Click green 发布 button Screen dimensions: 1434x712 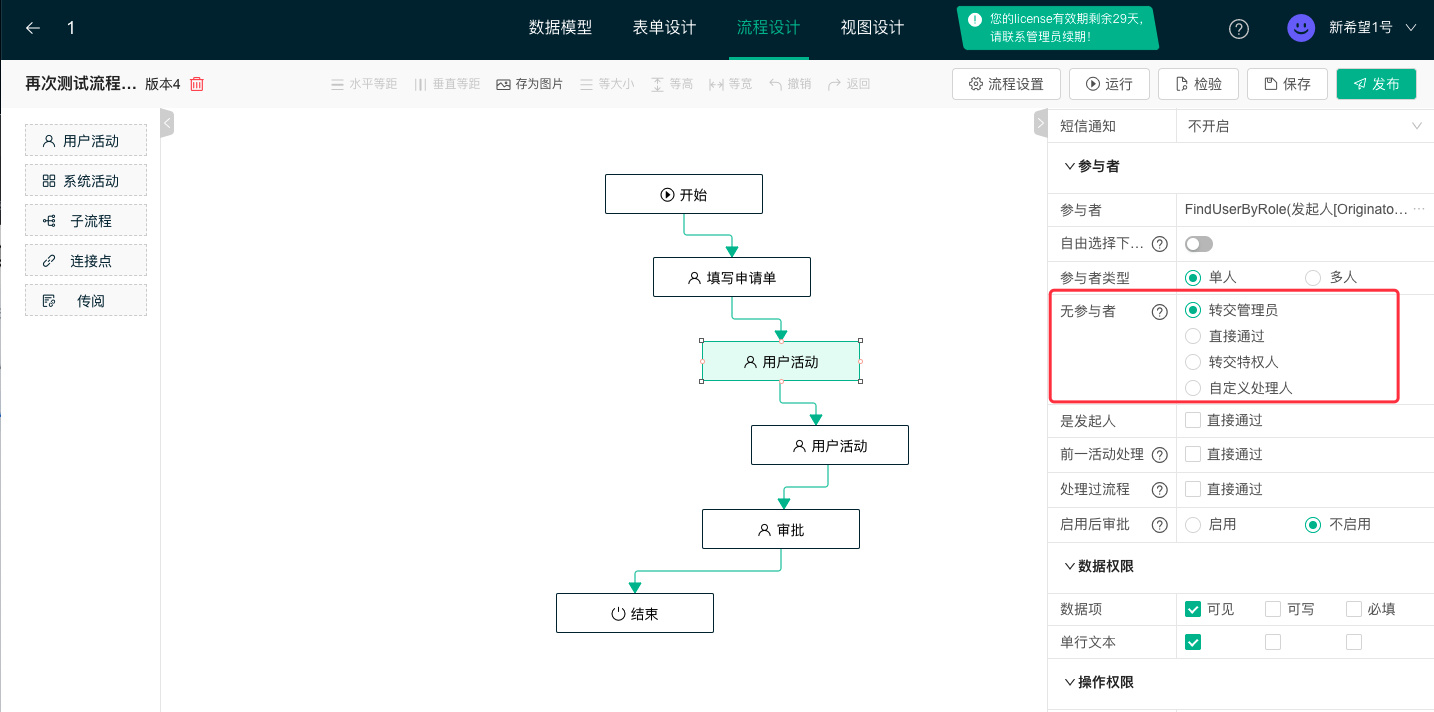click(1376, 84)
